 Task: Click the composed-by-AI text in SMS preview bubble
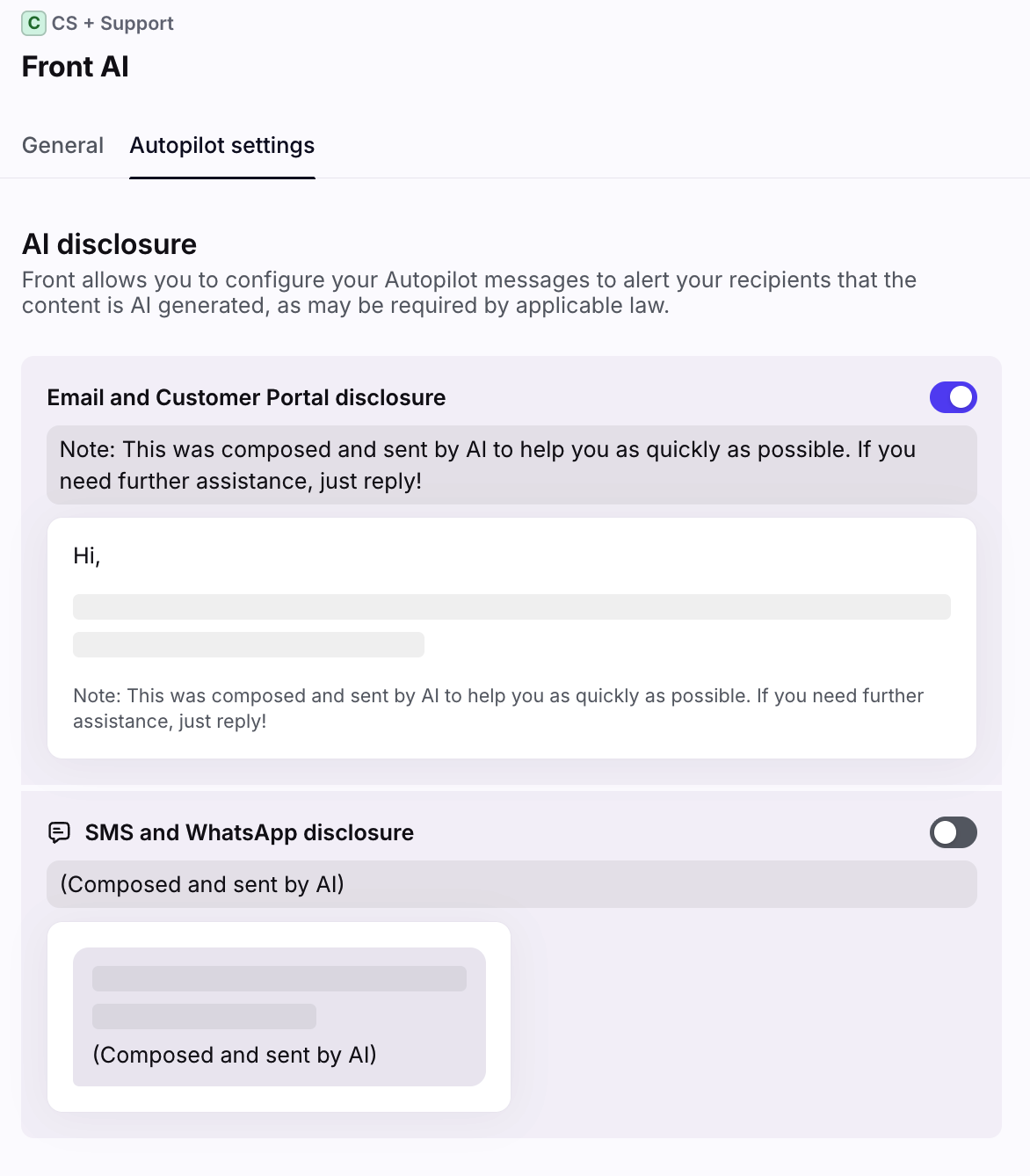(x=235, y=1055)
